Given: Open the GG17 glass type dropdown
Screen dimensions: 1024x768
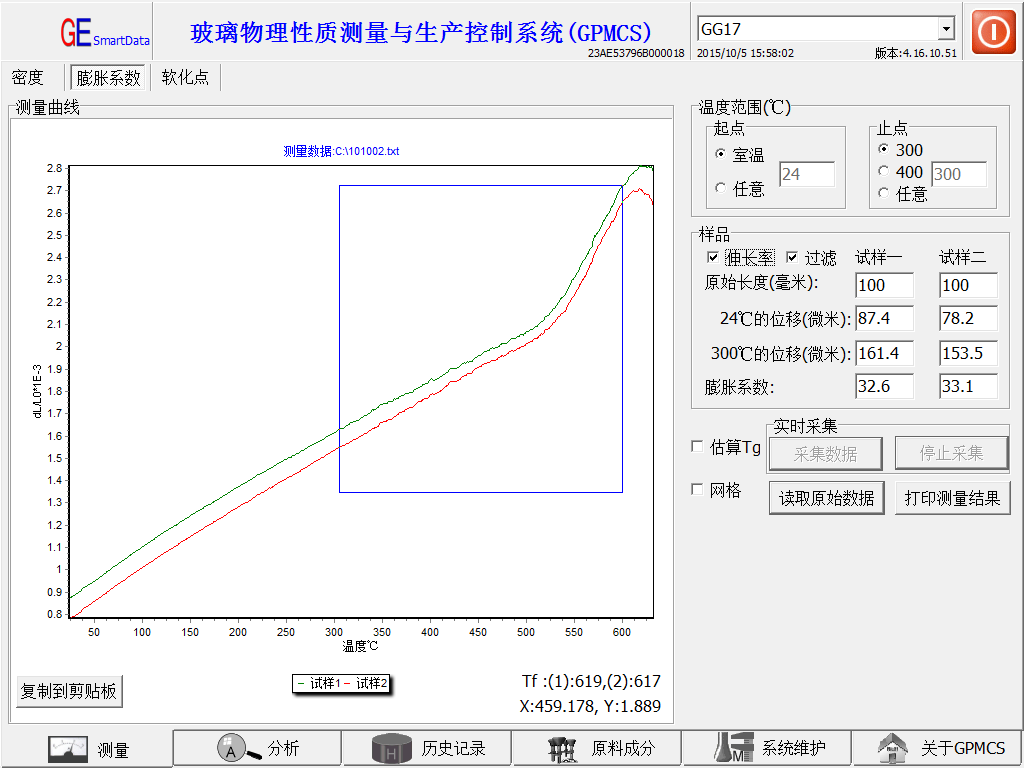Looking at the screenshot, I should [x=945, y=29].
